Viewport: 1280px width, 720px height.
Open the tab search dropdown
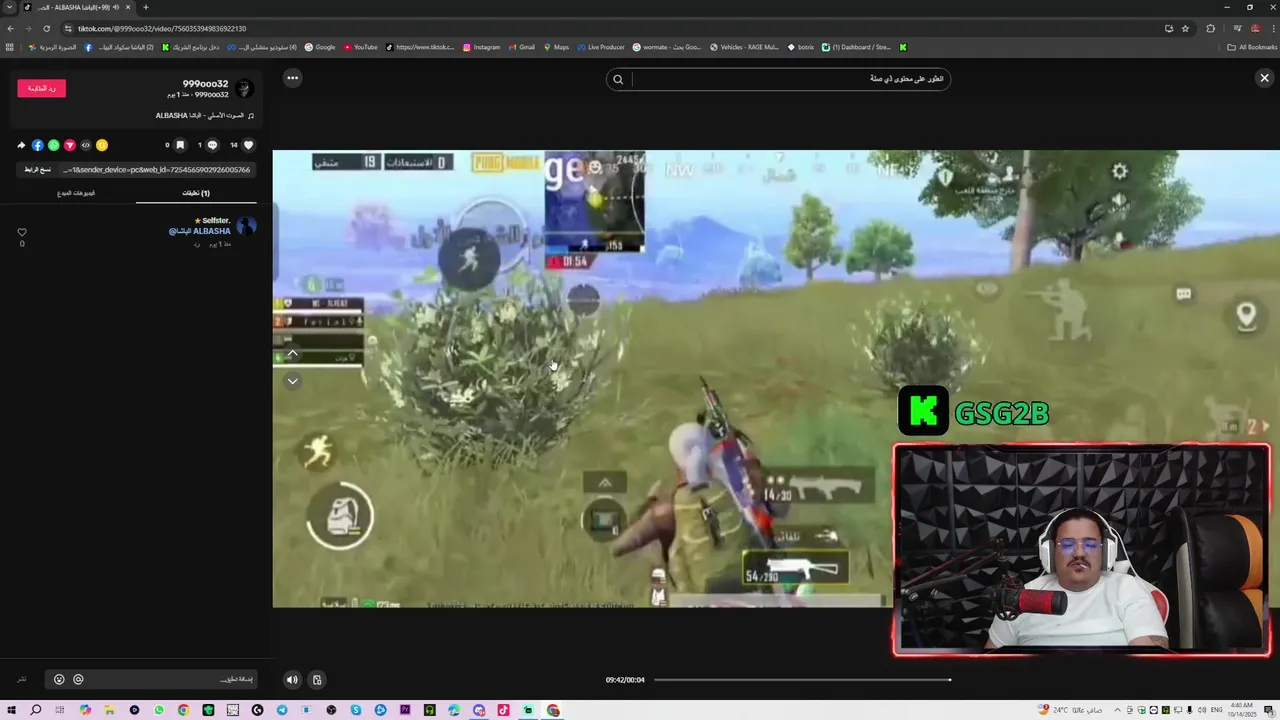coord(9,7)
